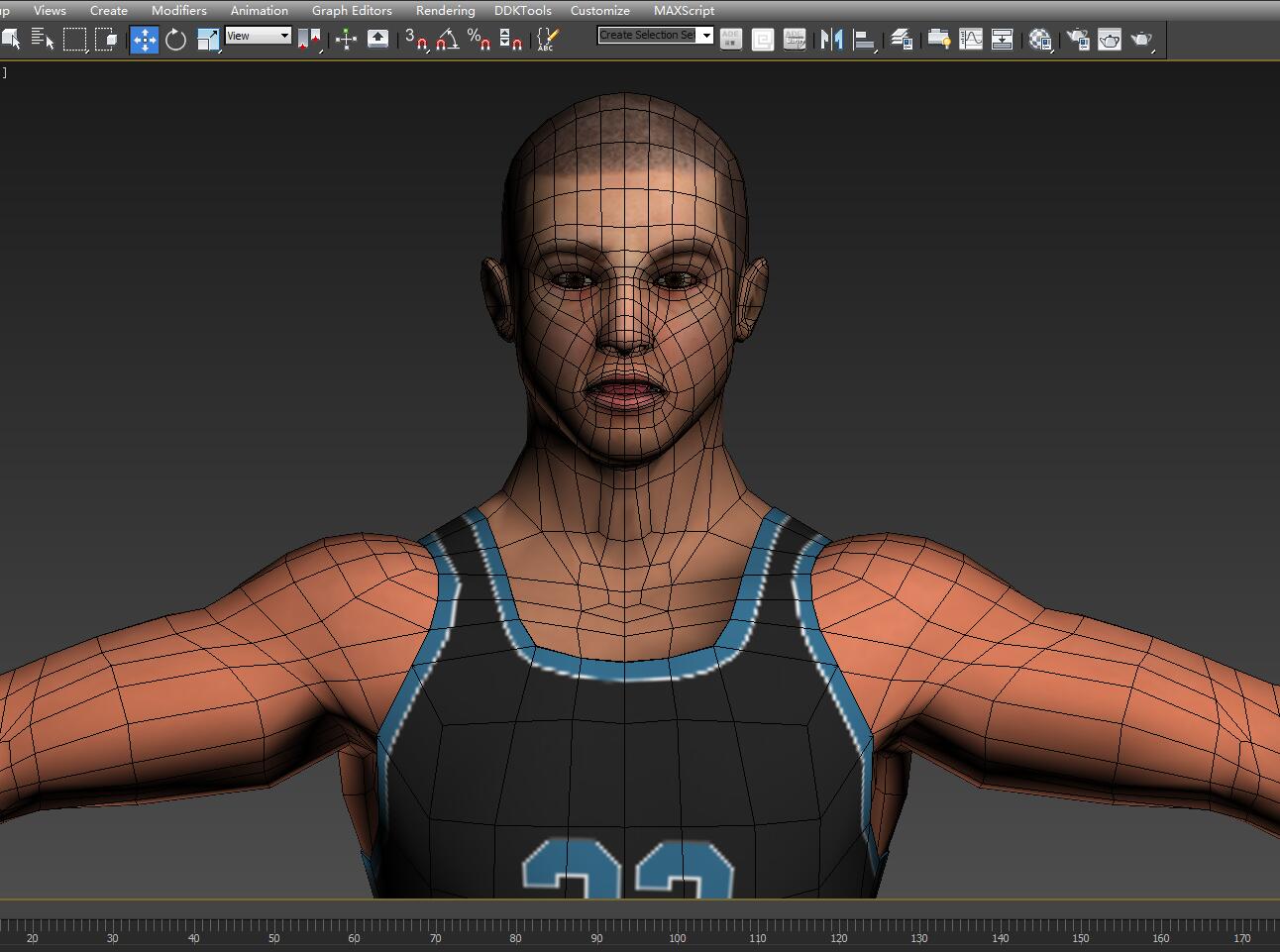Toggle Keyboard Shortcut Override
The width and height of the screenshot is (1280, 952).
coord(377,40)
